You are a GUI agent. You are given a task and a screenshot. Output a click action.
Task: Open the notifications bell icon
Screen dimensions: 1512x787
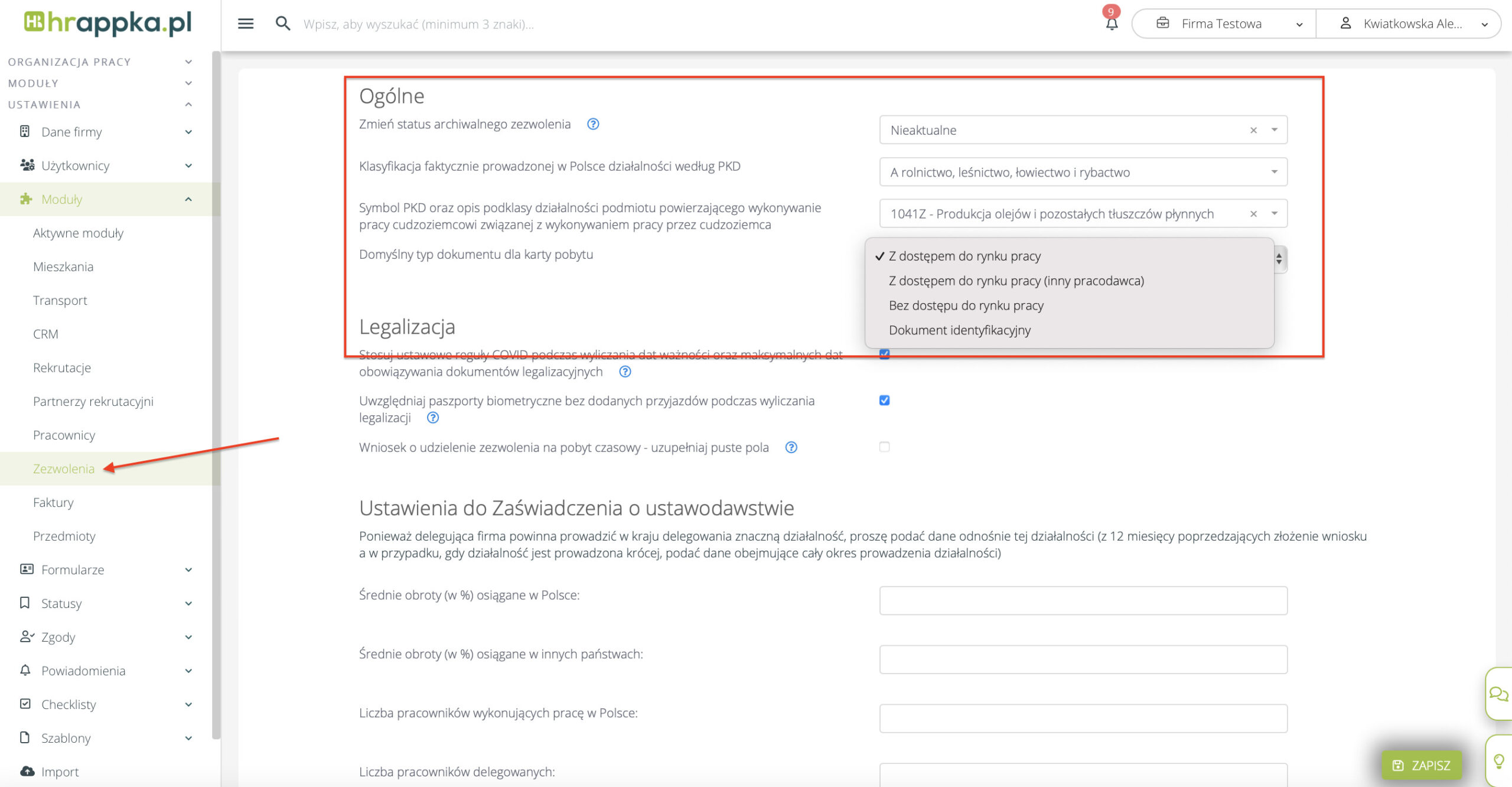[x=1112, y=24]
